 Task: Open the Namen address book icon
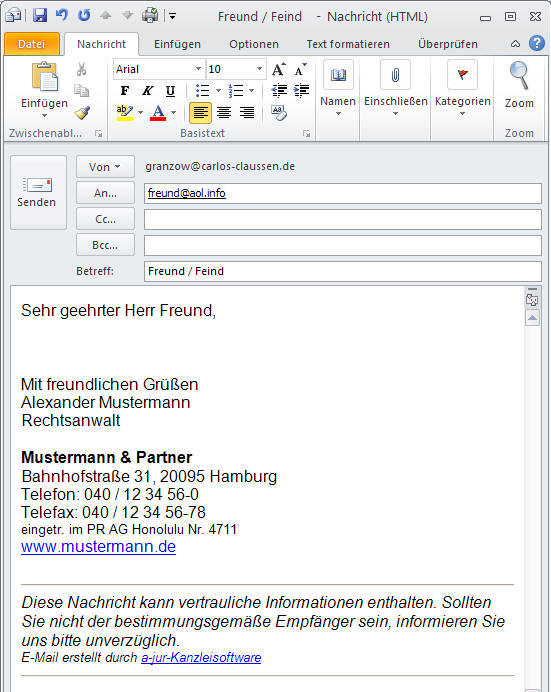point(338,75)
